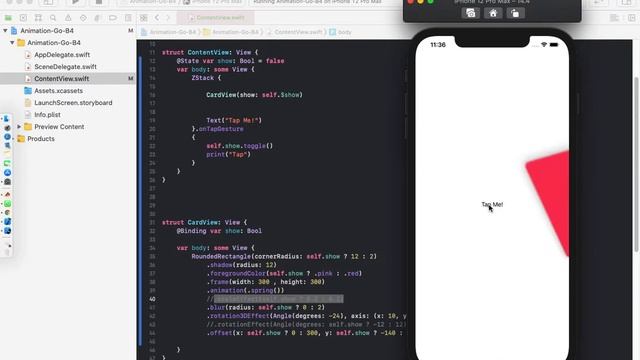Run the app with the play button
Image resolution: width=640 pixels, height=360 pixels.
(x=76, y=2)
